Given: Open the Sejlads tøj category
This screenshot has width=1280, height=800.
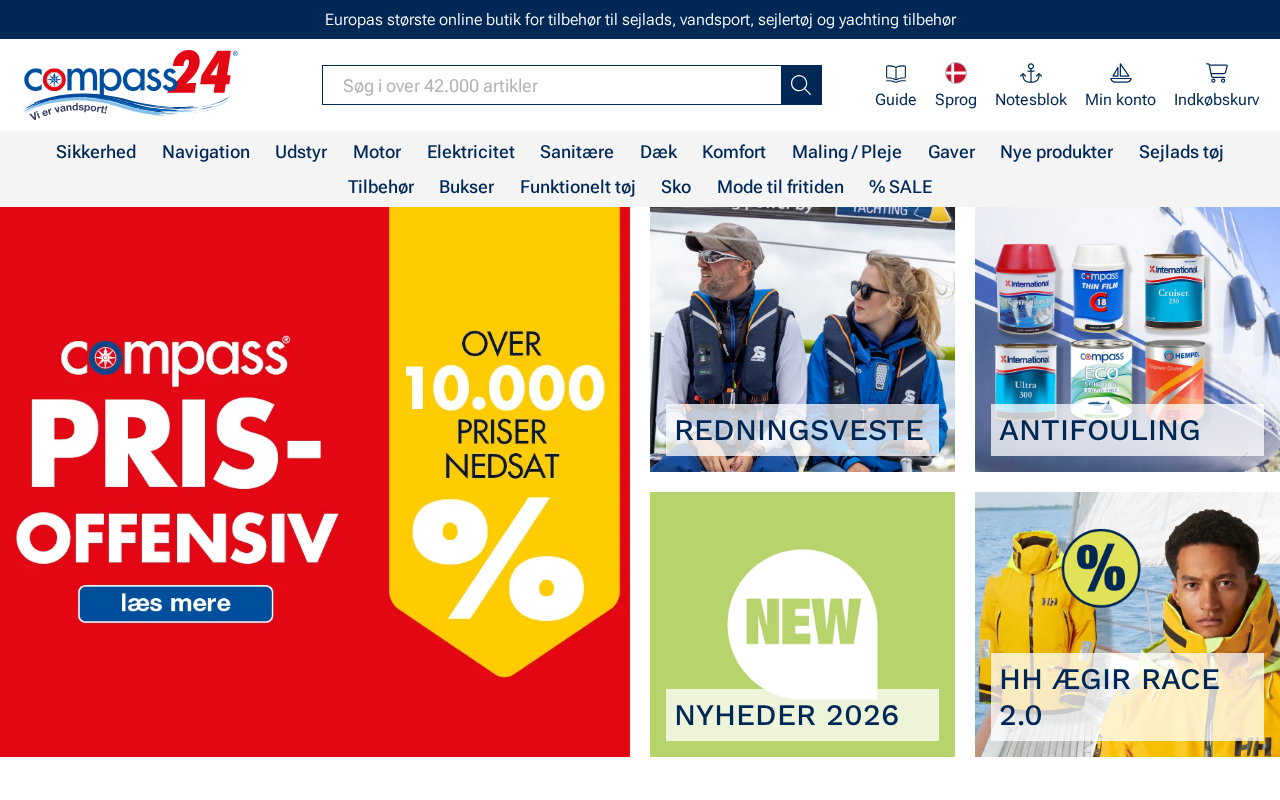Looking at the screenshot, I should [1181, 152].
